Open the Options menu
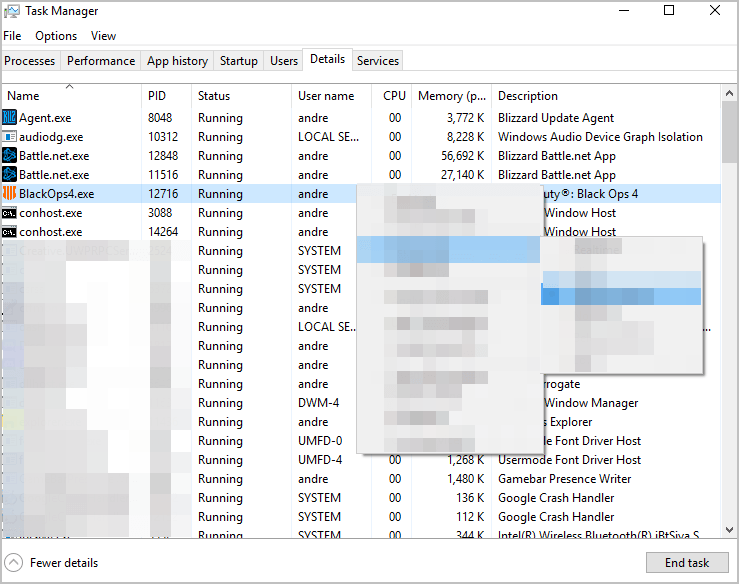739x584 pixels. tap(56, 36)
